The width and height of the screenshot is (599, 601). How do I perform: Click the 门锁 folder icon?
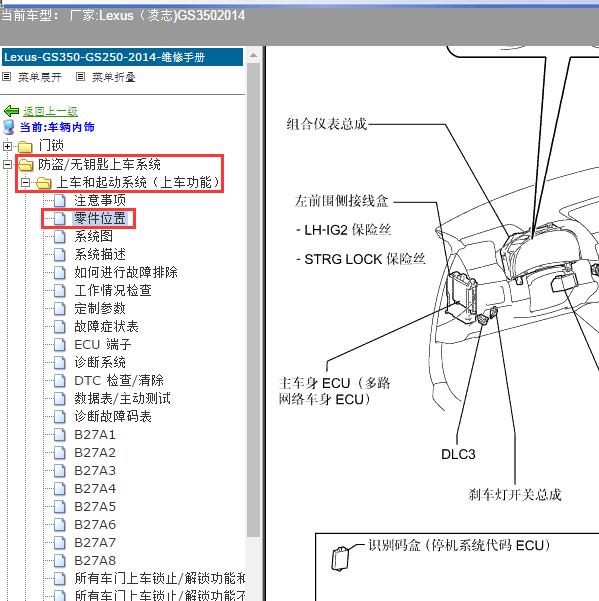coord(25,146)
